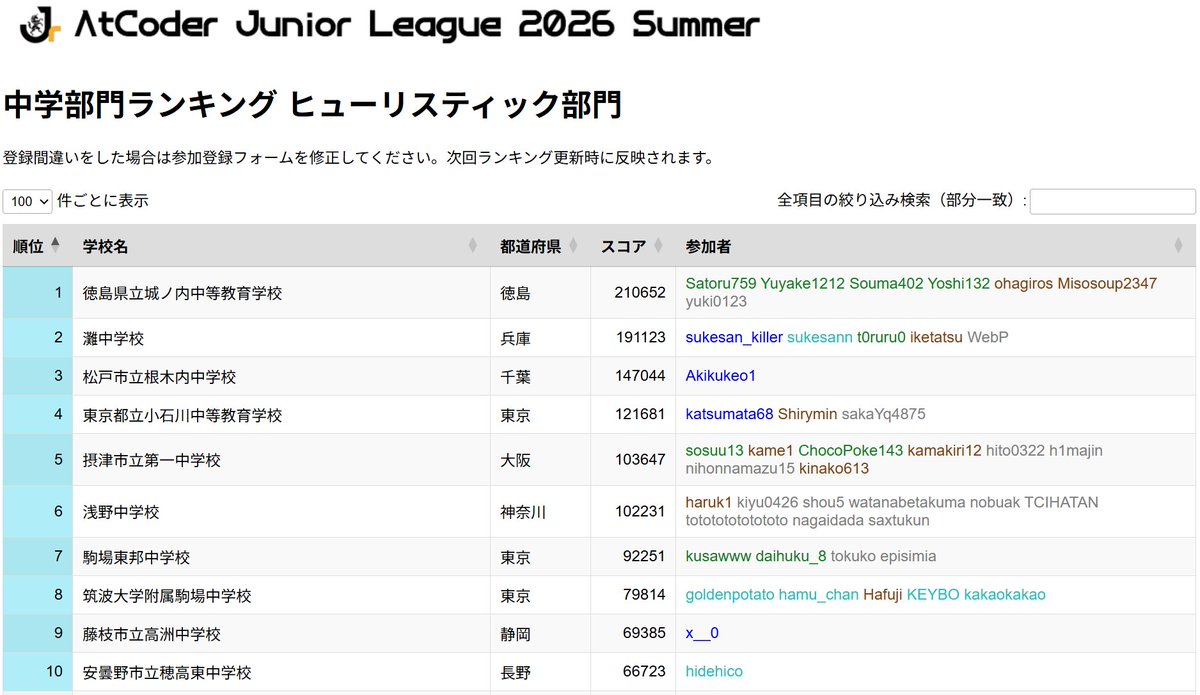The image size is (1200, 695).
Task: Open participant Hafuji profile
Action: [883, 595]
